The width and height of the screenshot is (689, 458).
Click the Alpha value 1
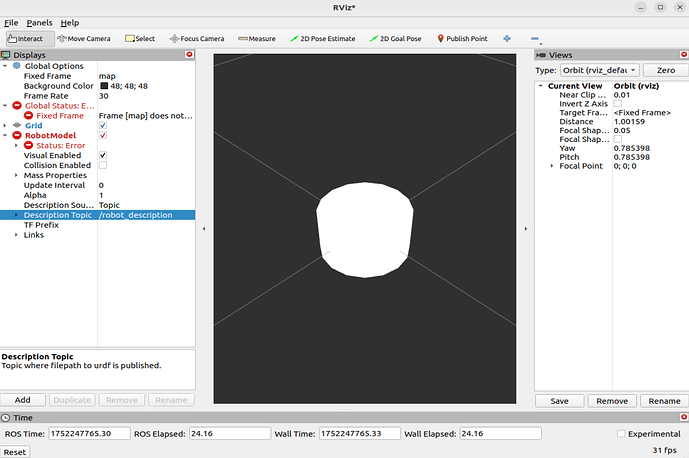click(101, 195)
